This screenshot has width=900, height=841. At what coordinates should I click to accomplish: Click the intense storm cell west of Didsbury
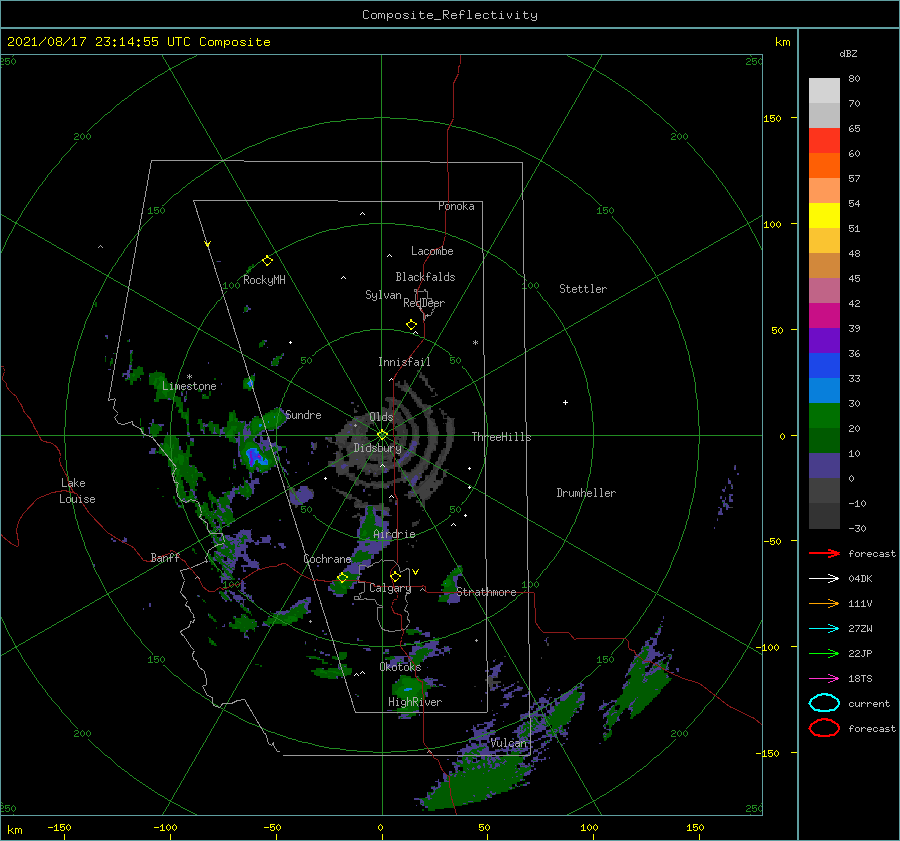[255, 456]
